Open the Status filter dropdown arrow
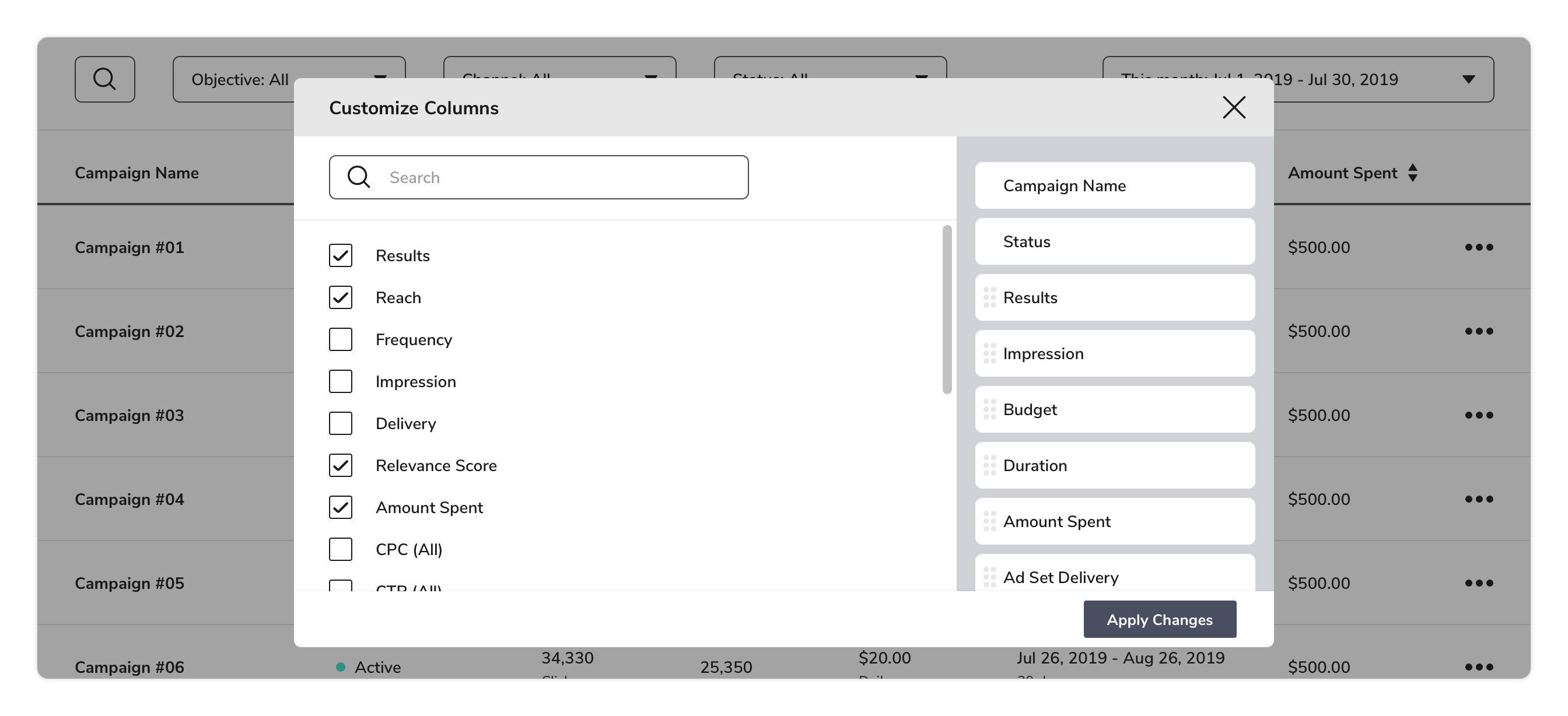The image size is (1568, 716). pos(922,78)
